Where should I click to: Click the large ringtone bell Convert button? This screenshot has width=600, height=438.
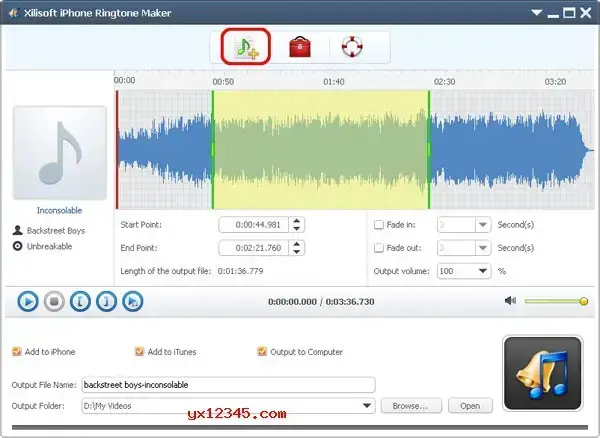click(x=543, y=373)
